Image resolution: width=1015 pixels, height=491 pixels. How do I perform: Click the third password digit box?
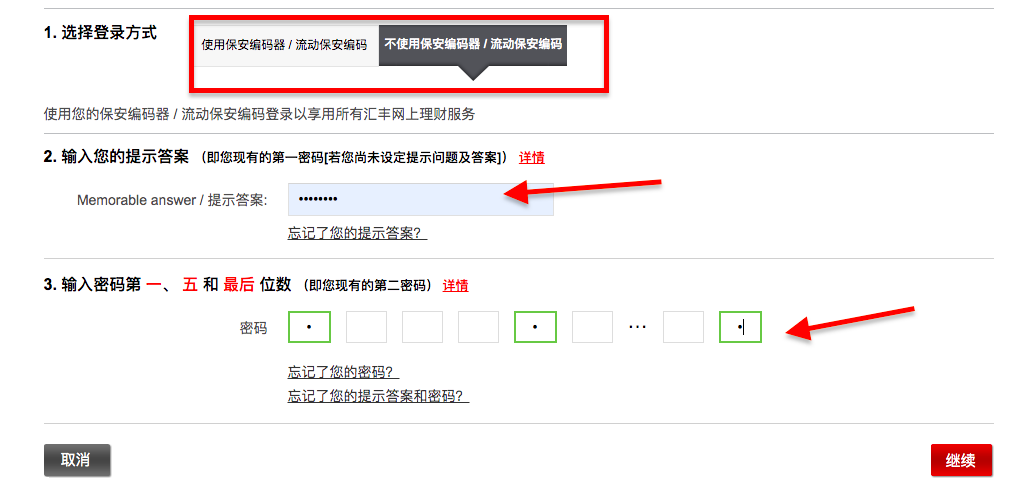click(422, 327)
